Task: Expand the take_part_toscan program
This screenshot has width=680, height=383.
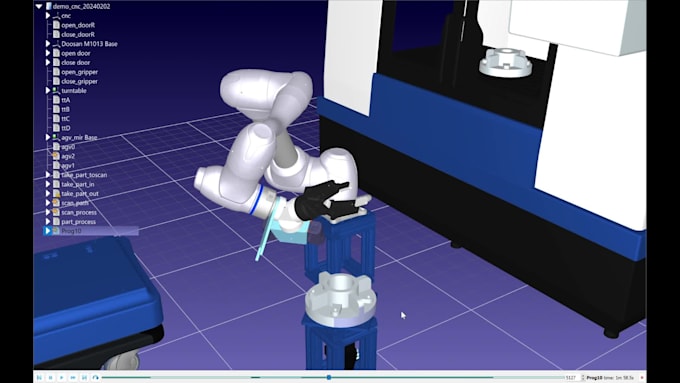Action: (48, 175)
